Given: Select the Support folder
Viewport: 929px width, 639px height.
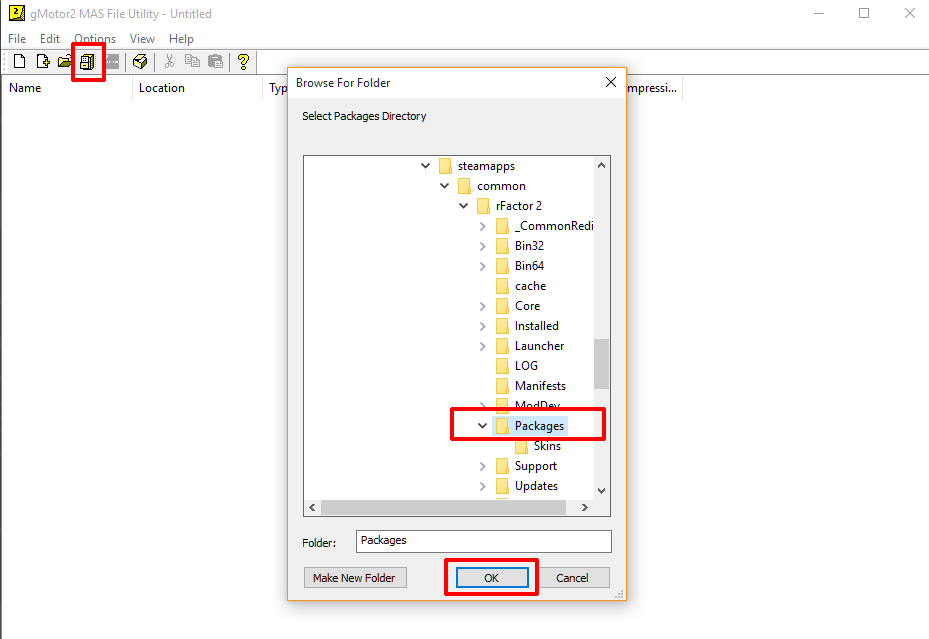Looking at the screenshot, I should point(536,466).
